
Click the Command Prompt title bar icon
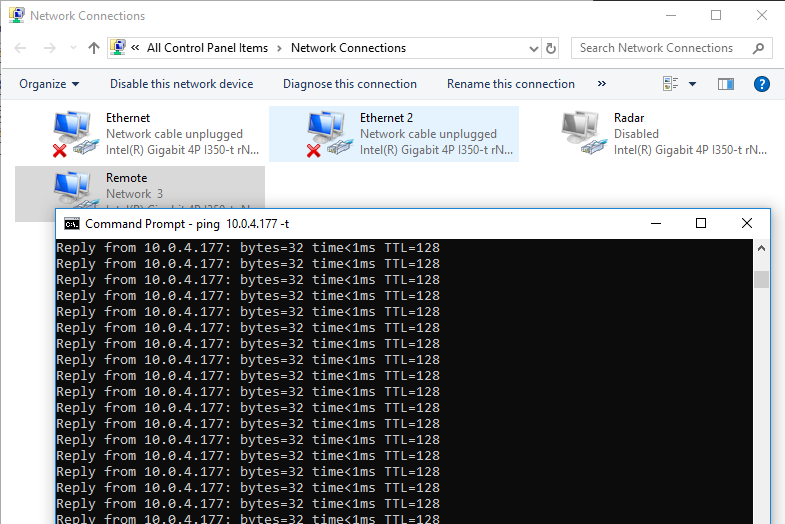(72, 224)
